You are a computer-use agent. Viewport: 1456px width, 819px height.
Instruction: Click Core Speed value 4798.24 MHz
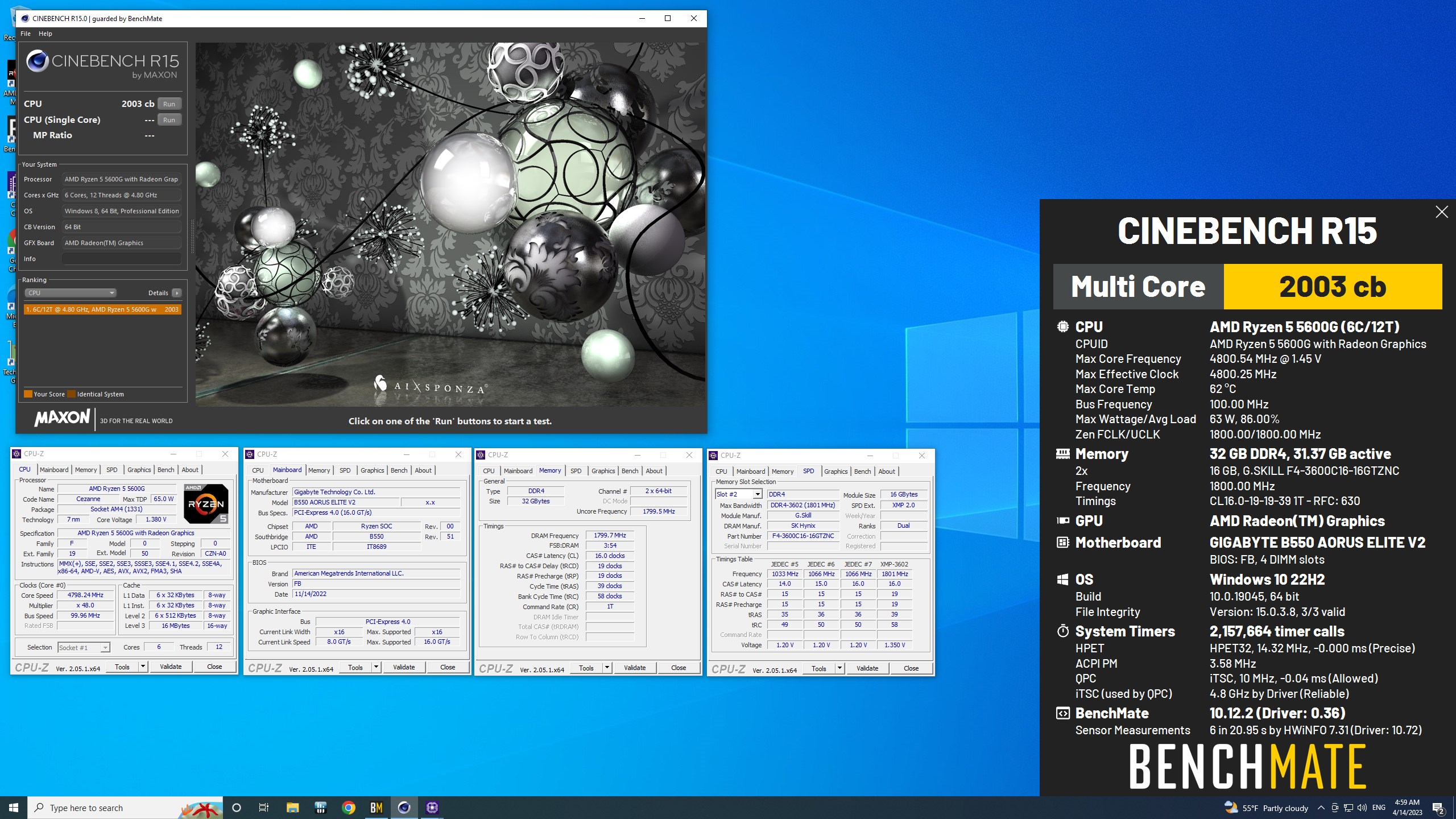(x=85, y=595)
